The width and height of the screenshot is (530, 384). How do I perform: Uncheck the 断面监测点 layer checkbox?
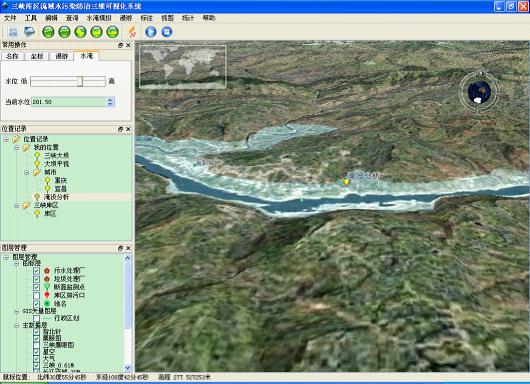37,287
